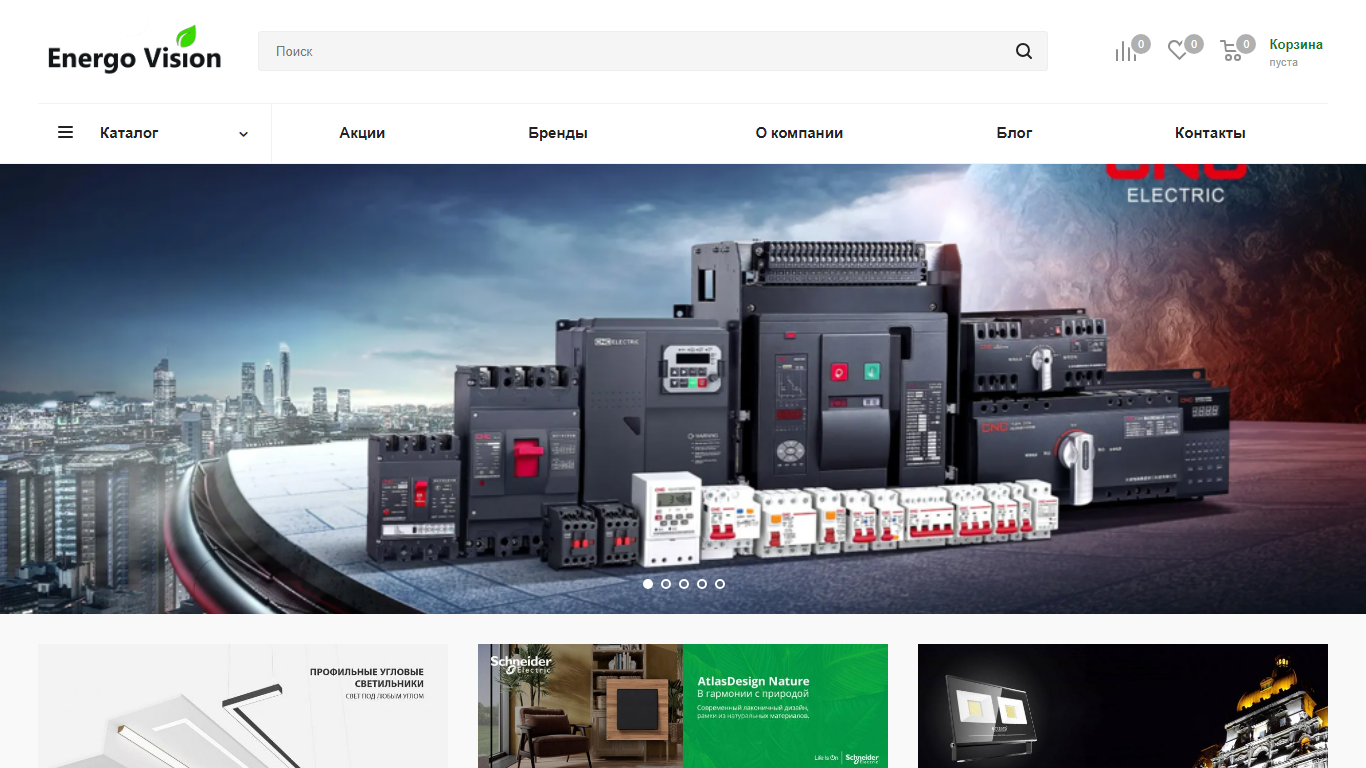Go to the Акции page
The image size is (1366, 768).
pos(362,133)
